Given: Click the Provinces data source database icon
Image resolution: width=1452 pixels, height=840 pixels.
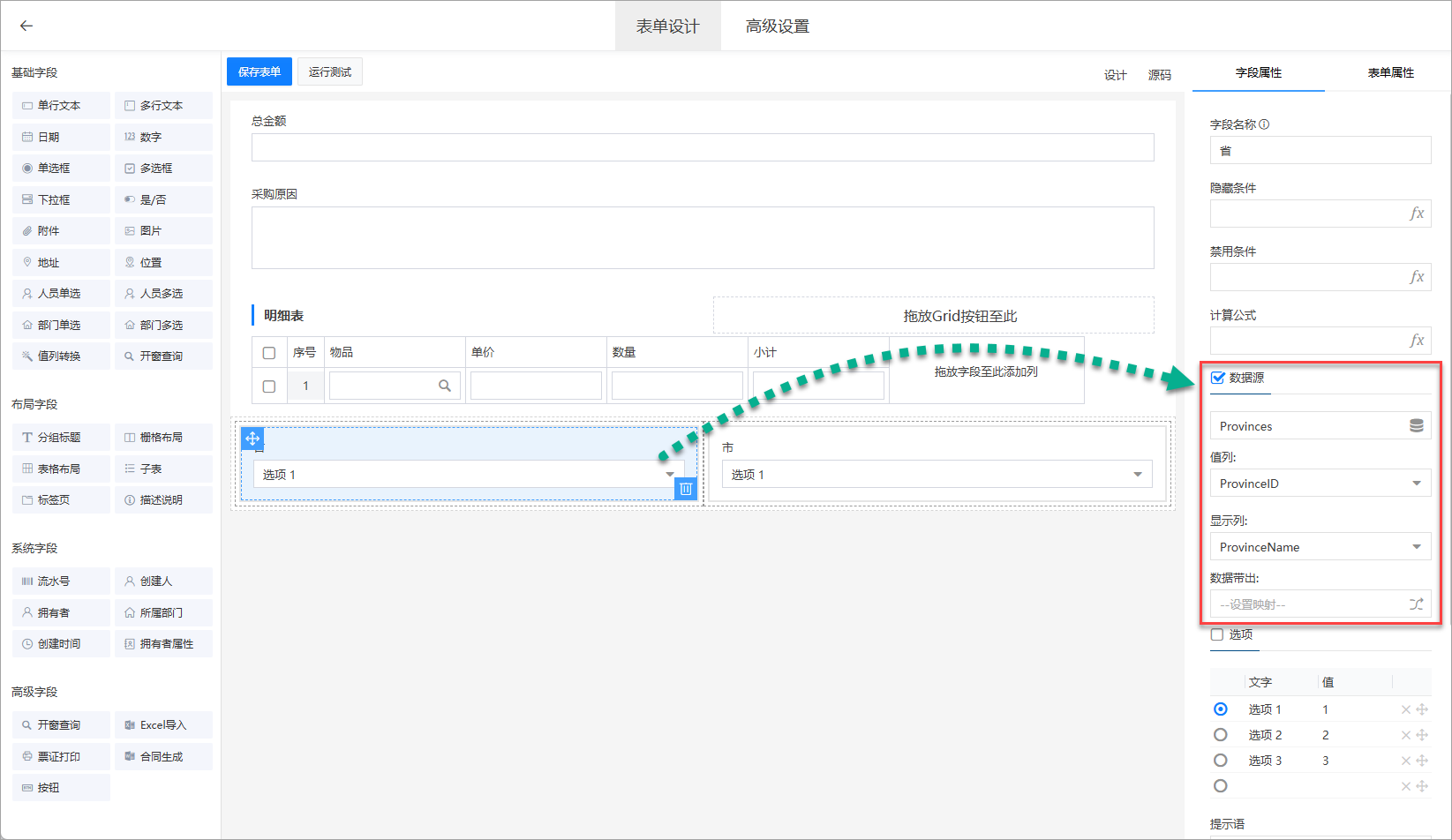Looking at the screenshot, I should [1416, 426].
